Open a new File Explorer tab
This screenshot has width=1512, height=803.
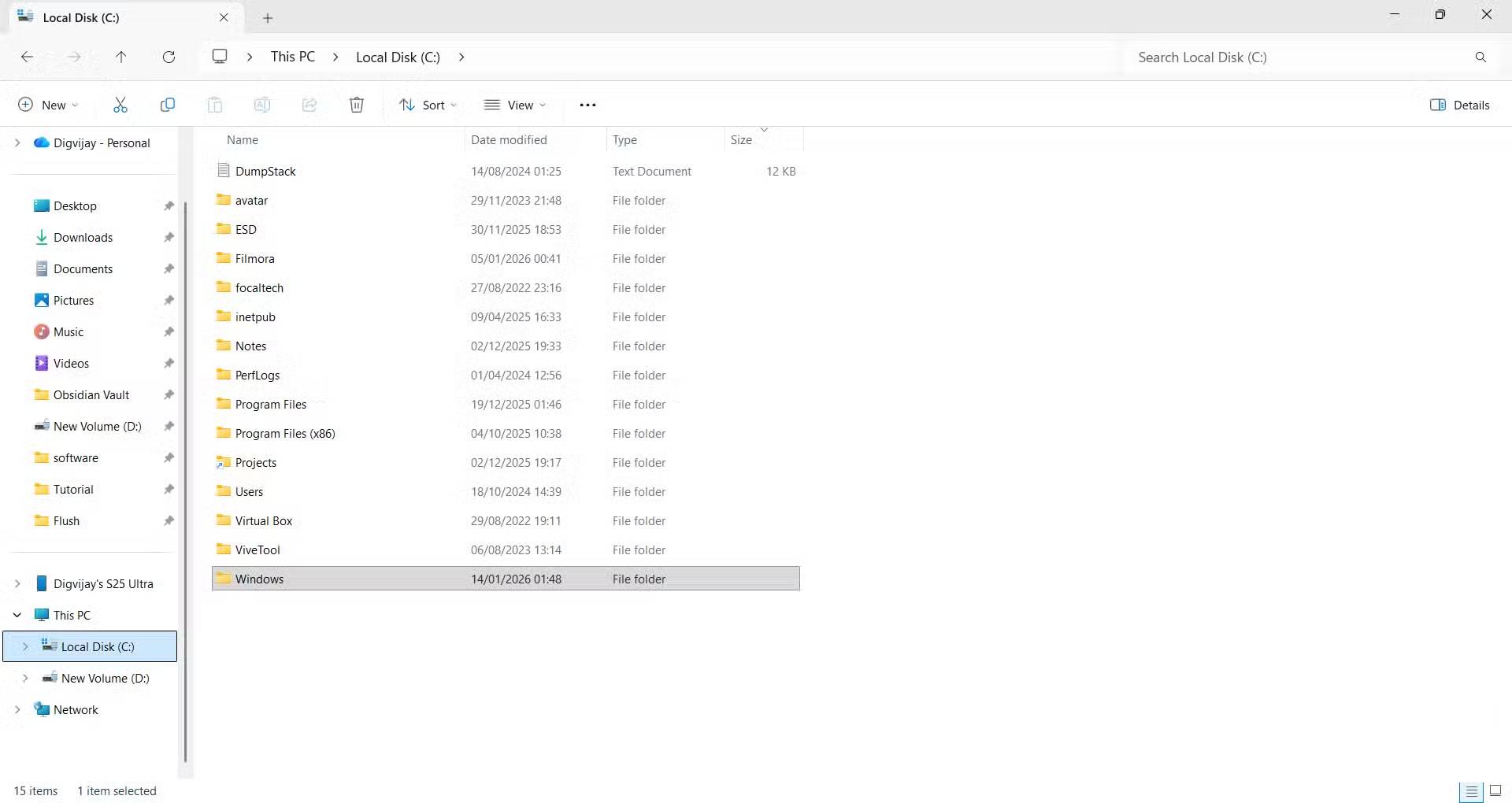pos(268,17)
